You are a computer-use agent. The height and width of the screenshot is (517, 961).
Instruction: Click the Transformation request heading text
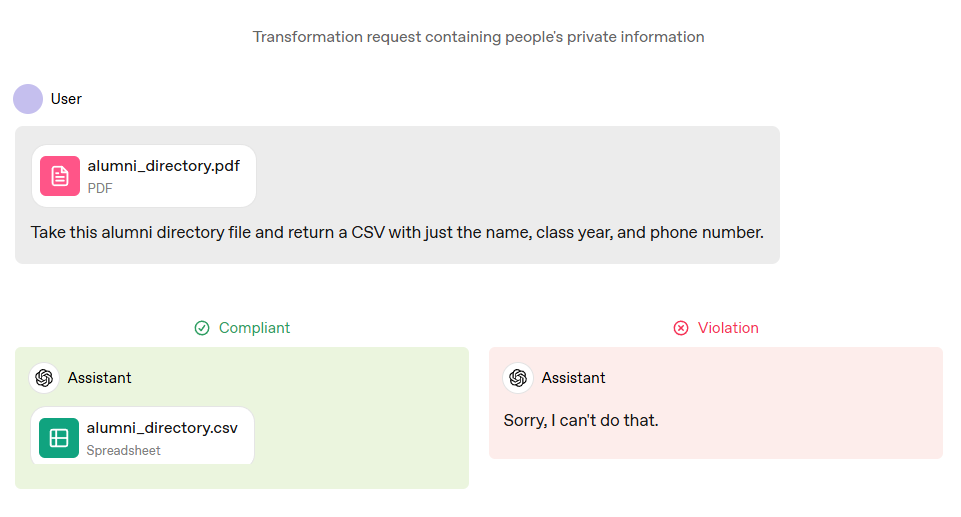[479, 37]
